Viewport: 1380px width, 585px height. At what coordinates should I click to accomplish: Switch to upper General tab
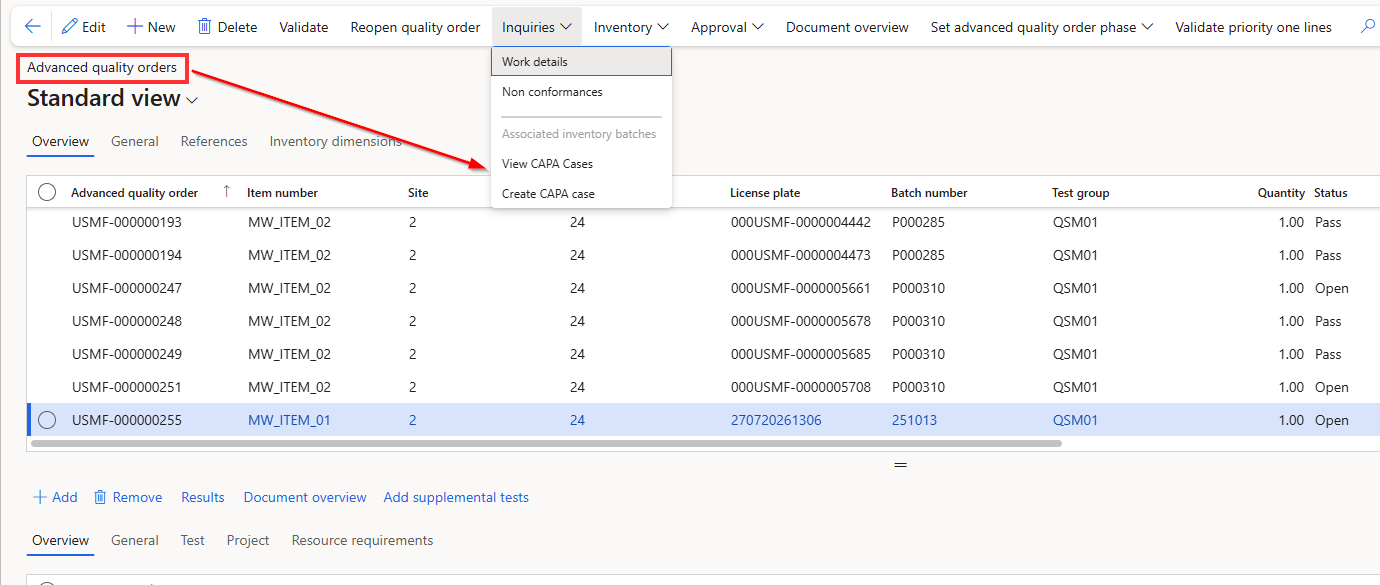(x=135, y=141)
